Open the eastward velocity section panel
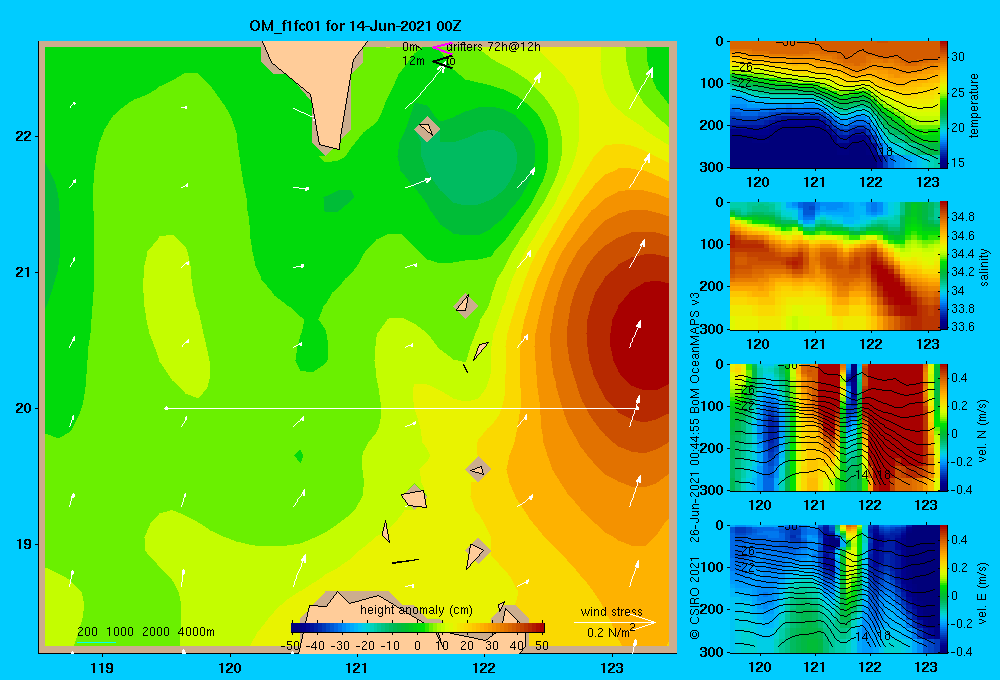The width and height of the screenshot is (1000, 680). click(834, 589)
